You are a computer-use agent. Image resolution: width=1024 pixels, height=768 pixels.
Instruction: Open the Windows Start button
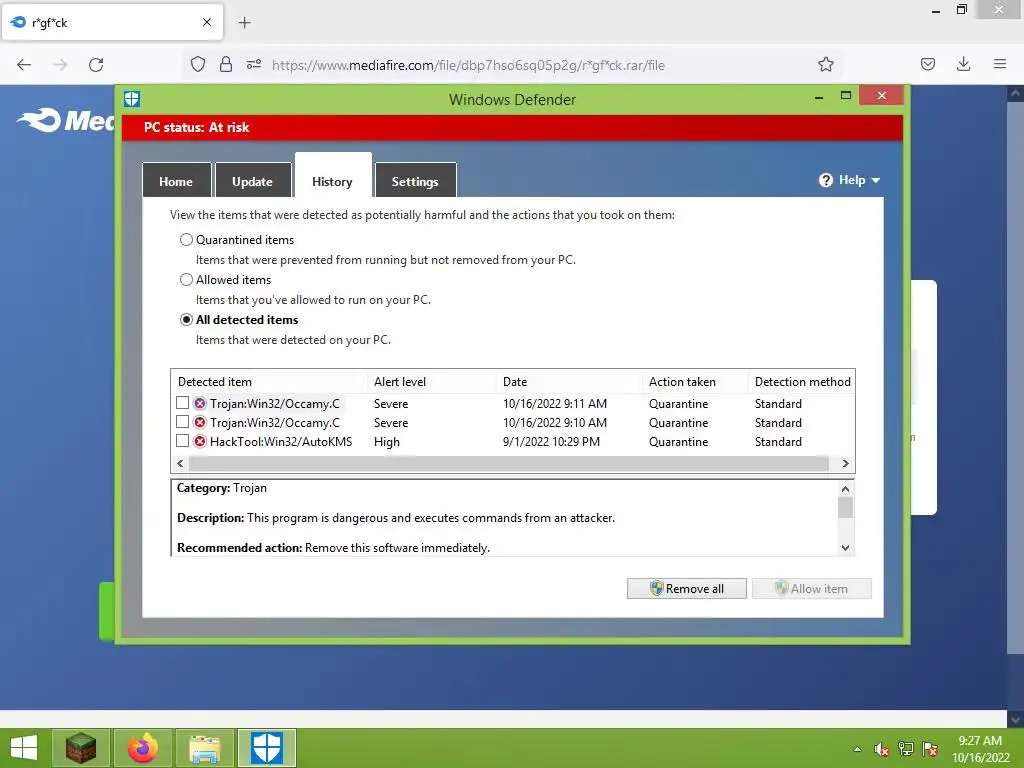pos(24,748)
